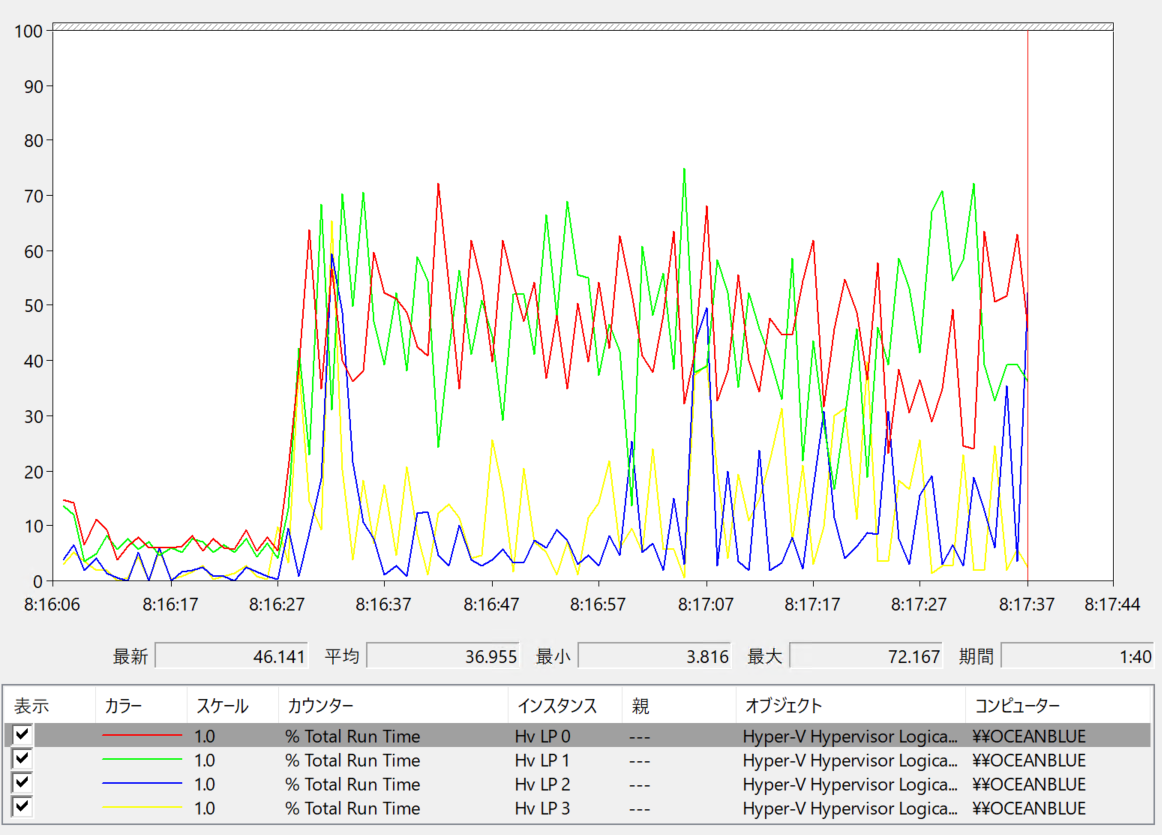
Task: Click the 期間 value field 1:40
Action: click(1078, 656)
